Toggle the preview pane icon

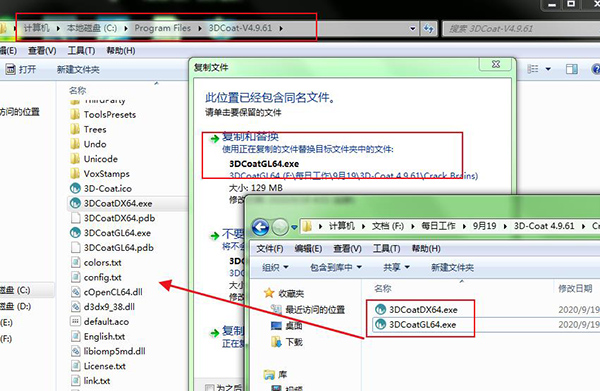pos(572,69)
